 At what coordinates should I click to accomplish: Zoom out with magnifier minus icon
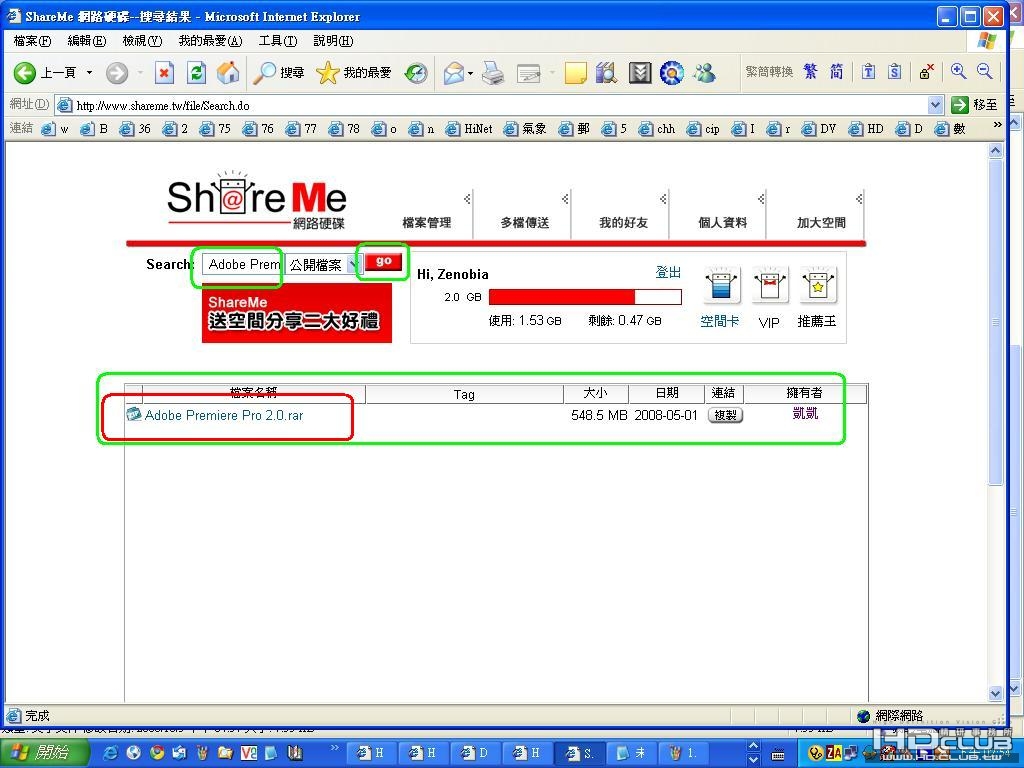tap(985, 71)
